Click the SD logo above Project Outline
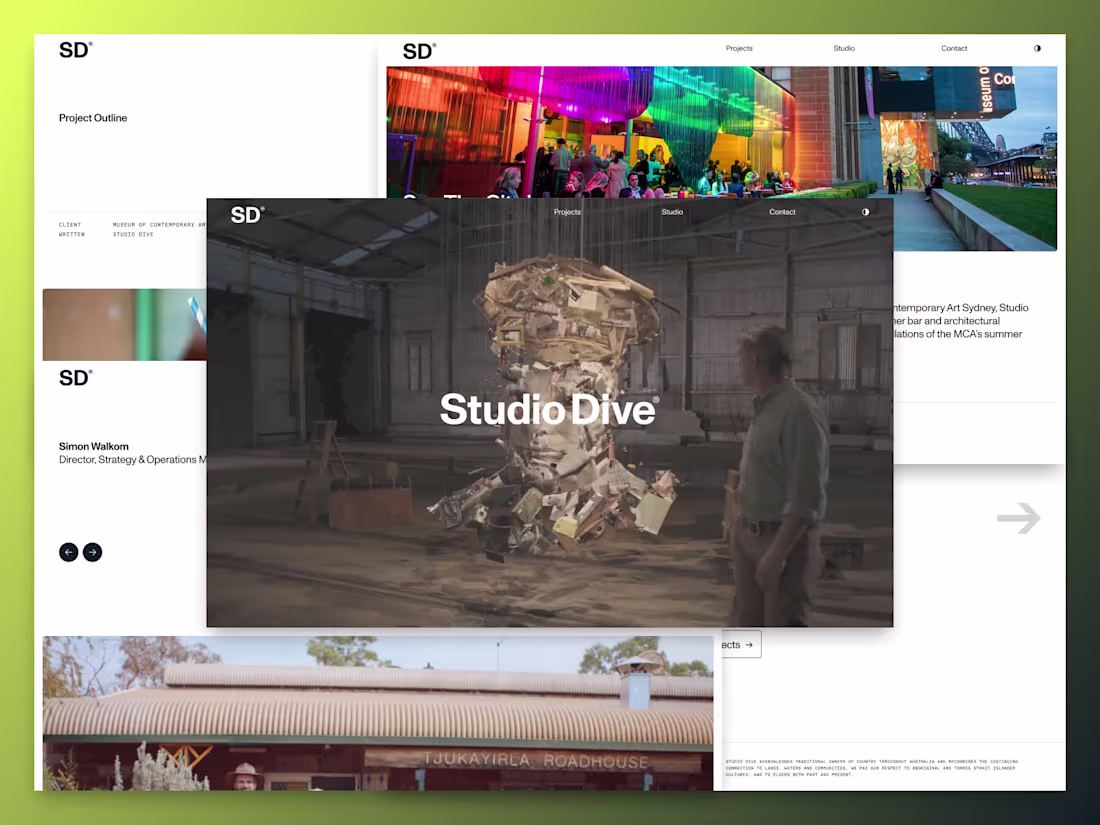The width and height of the screenshot is (1100, 825). [x=75, y=49]
